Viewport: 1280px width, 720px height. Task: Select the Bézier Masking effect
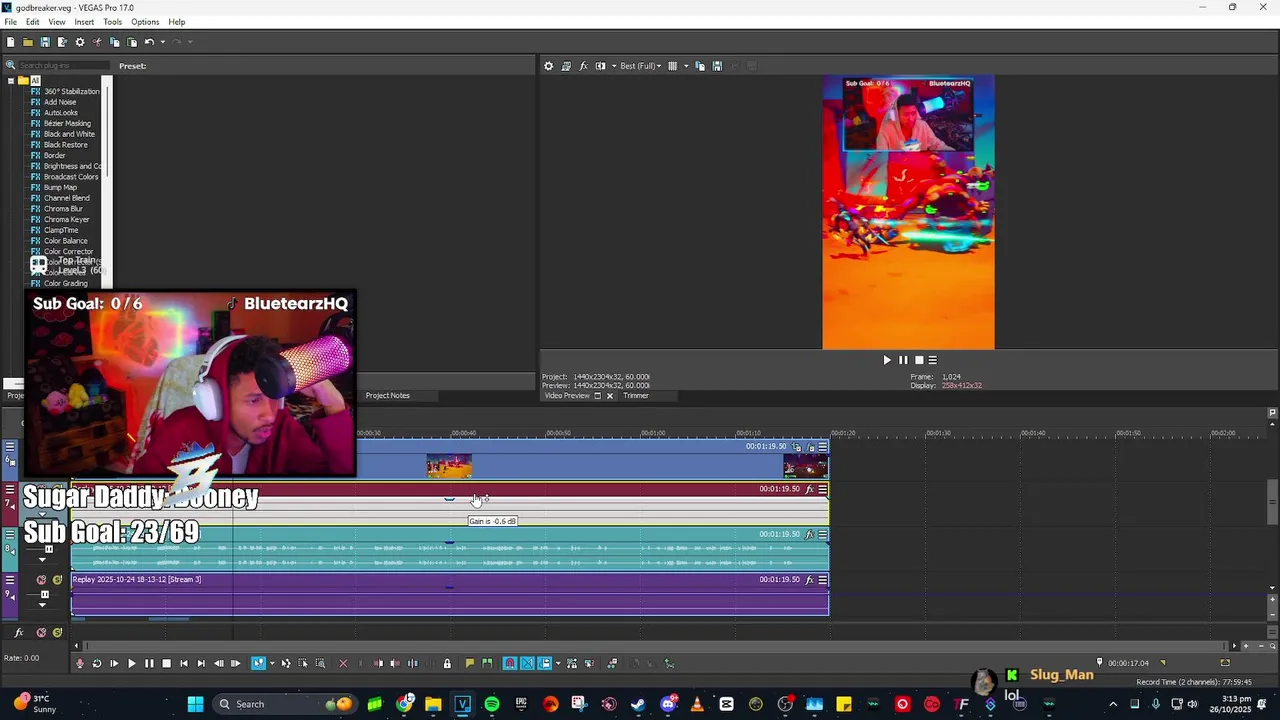coord(67,124)
